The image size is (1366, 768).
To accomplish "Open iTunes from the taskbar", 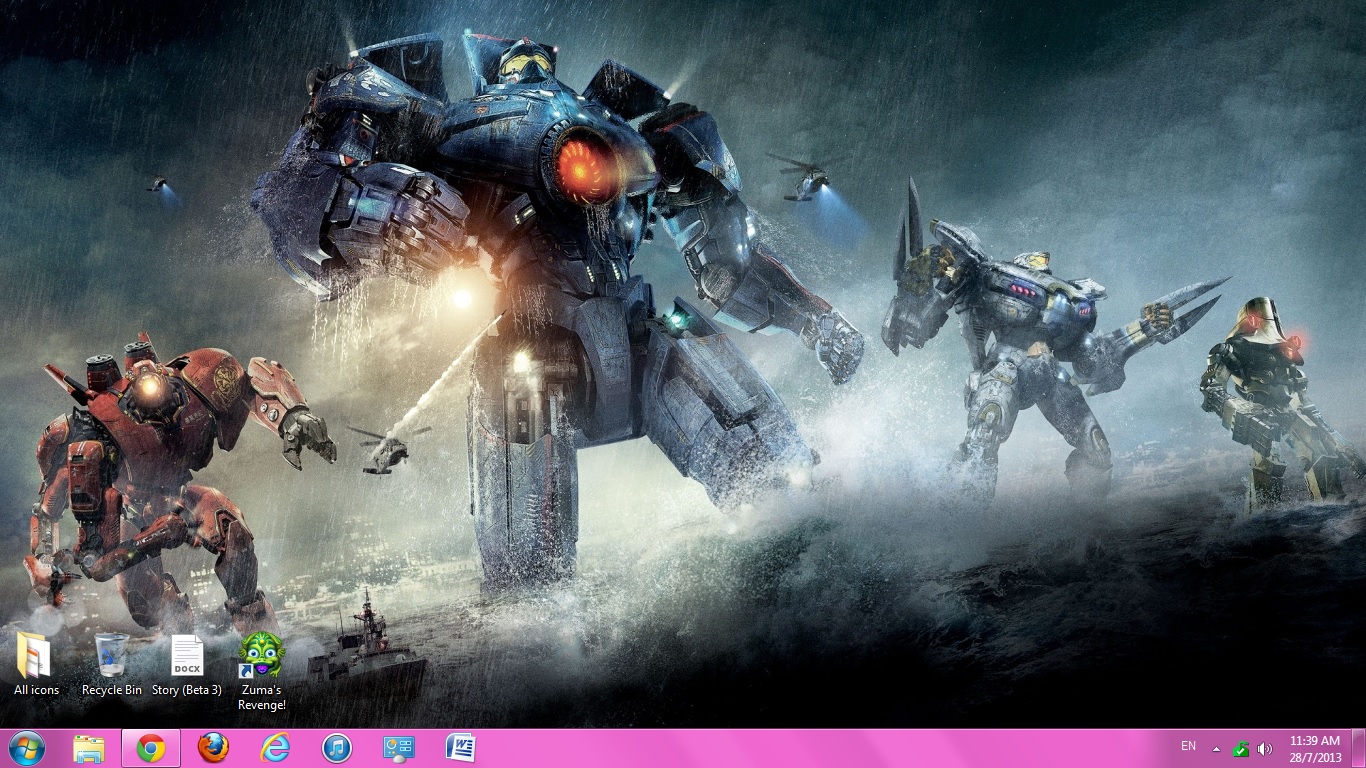I will click(337, 748).
